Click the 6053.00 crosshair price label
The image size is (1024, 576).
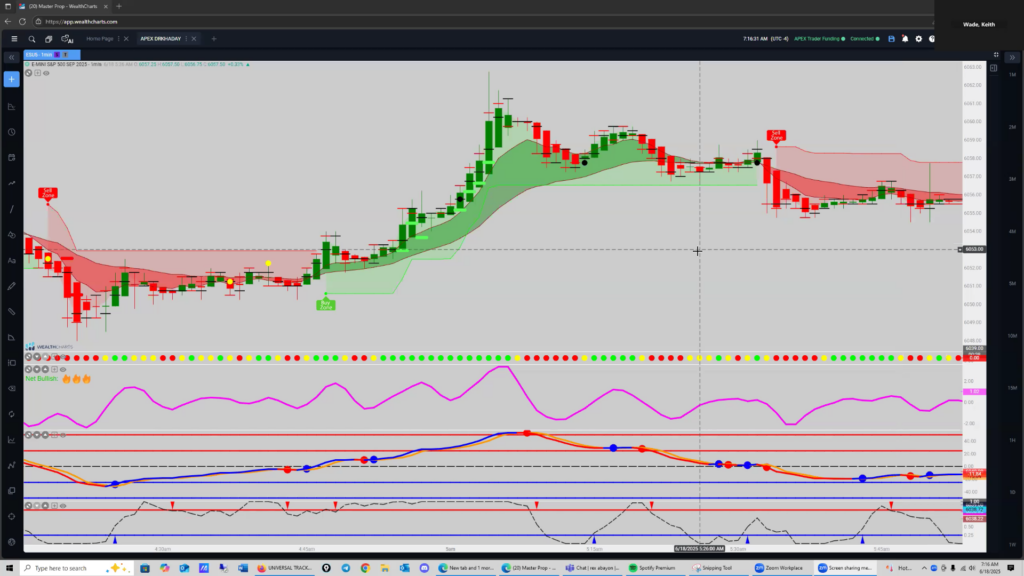[974, 249]
